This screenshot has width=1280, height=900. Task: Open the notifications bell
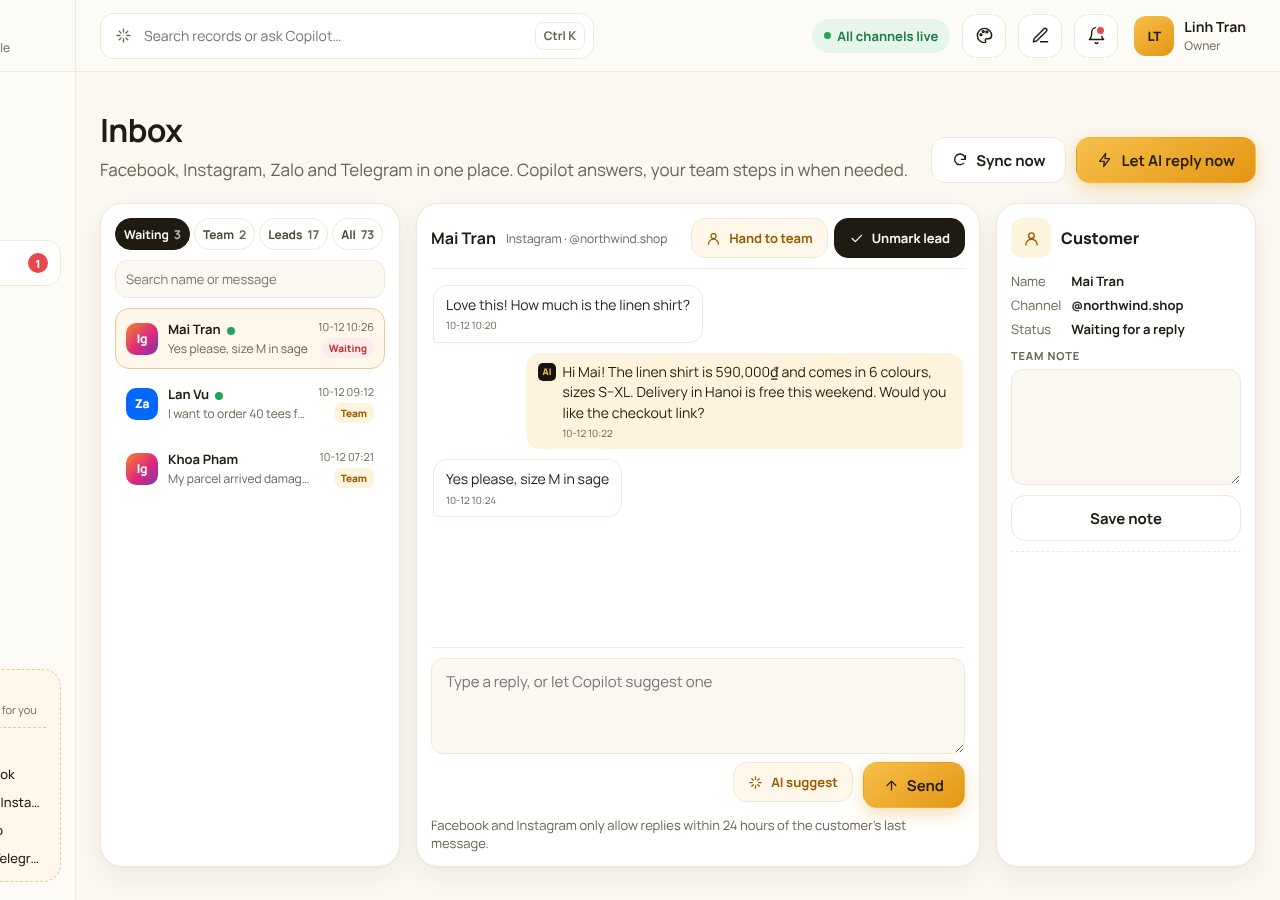1096,36
